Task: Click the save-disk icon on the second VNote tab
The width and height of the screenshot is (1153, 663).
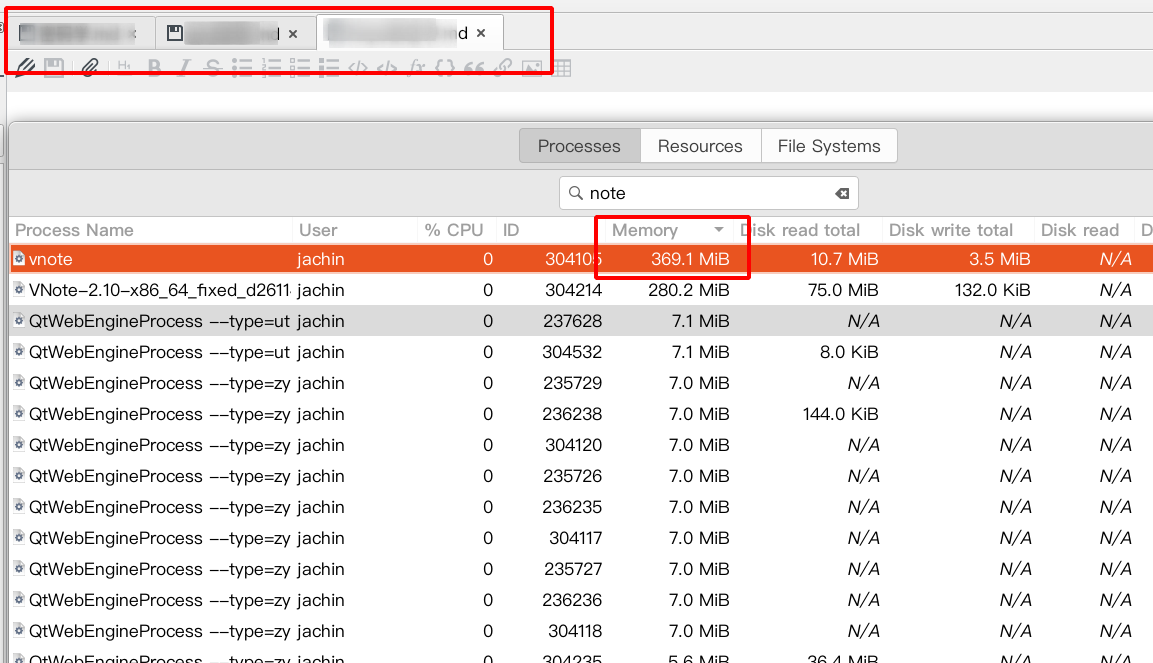Action: point(174,33)
